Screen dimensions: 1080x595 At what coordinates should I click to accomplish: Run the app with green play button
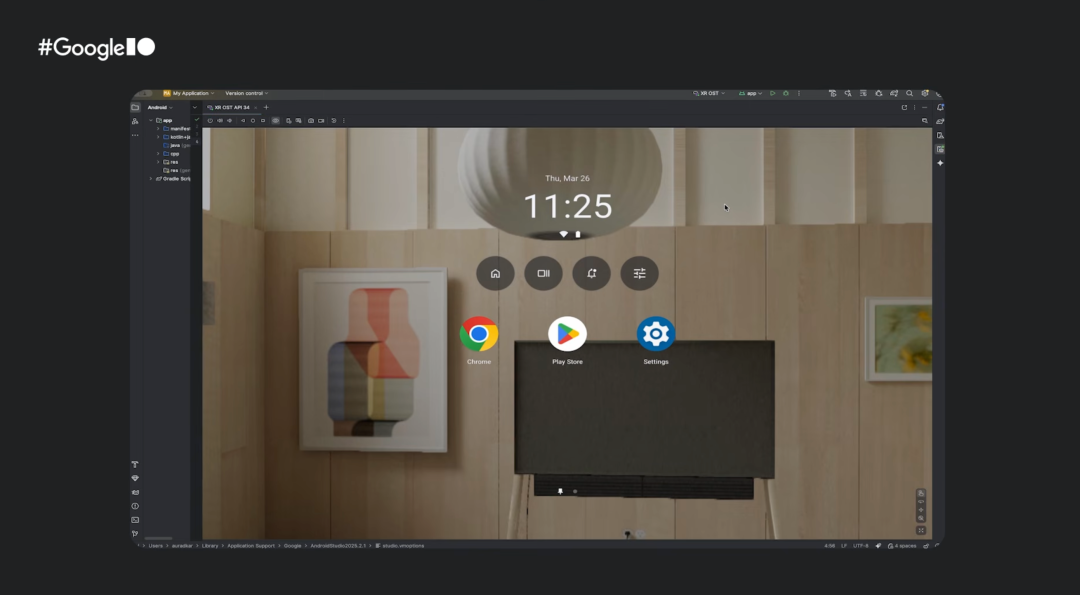pos(772,93)
